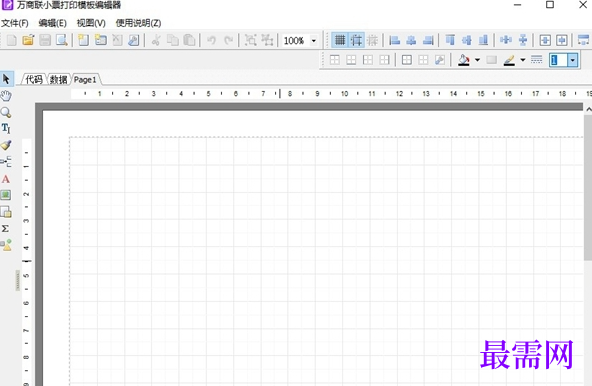Toggle the Show grid button
The width and height of the screenshot is (592, 386).
340,40
